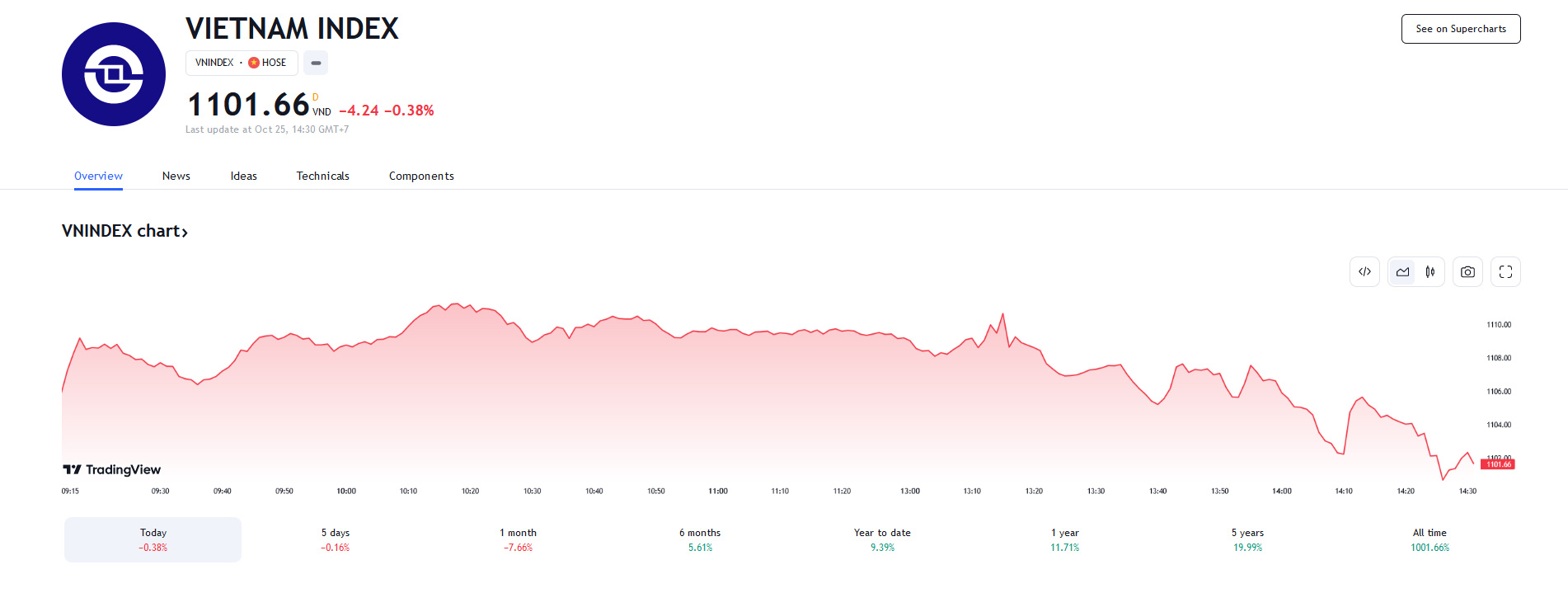The width and height of the screenshot is (1568, 593).
Task: Open the chart in fullscreen mode
Action: click(1505, 272)
